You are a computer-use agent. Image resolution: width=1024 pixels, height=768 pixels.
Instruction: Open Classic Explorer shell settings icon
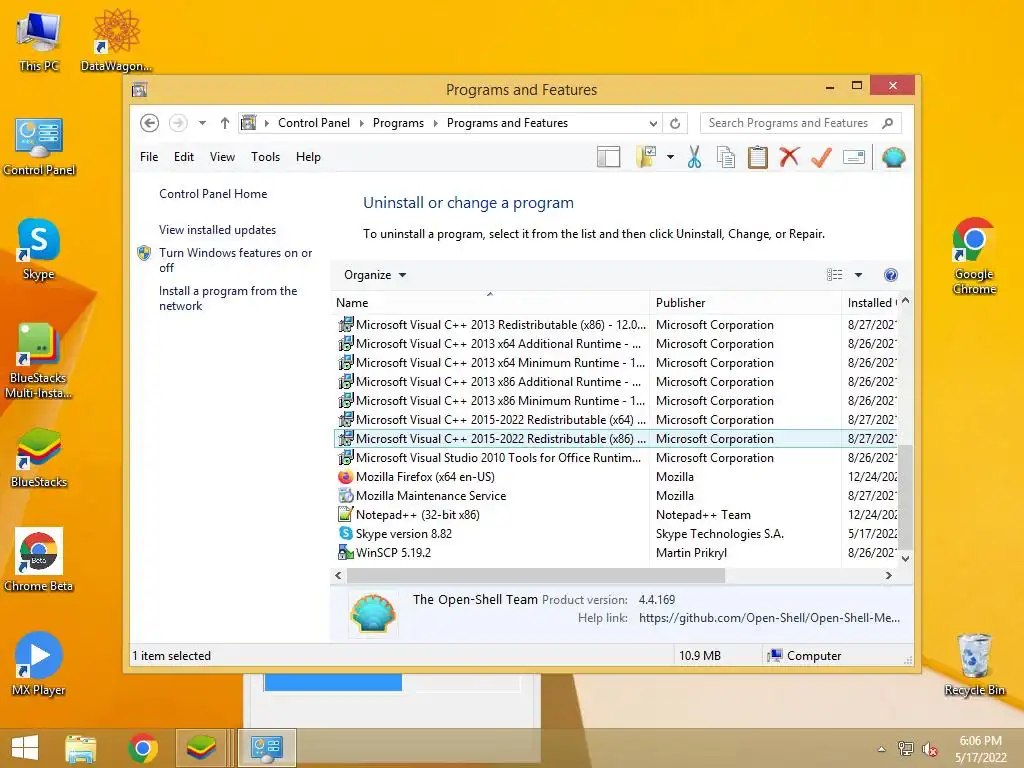pyautogui.click(x=893, y=157)
